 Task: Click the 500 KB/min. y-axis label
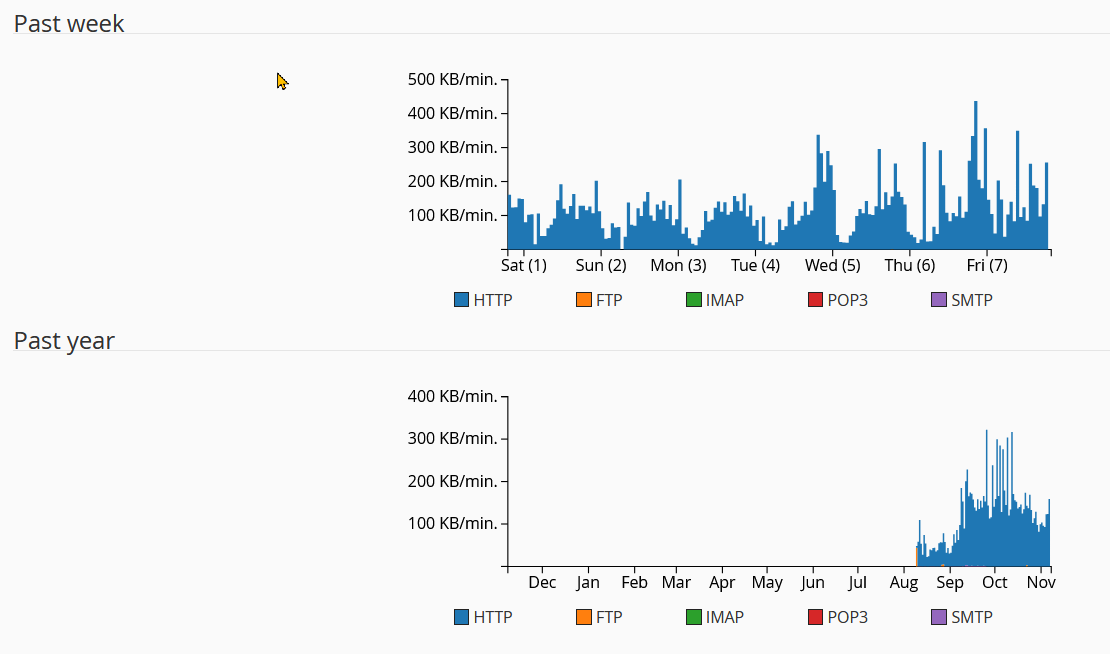[452, 80]
